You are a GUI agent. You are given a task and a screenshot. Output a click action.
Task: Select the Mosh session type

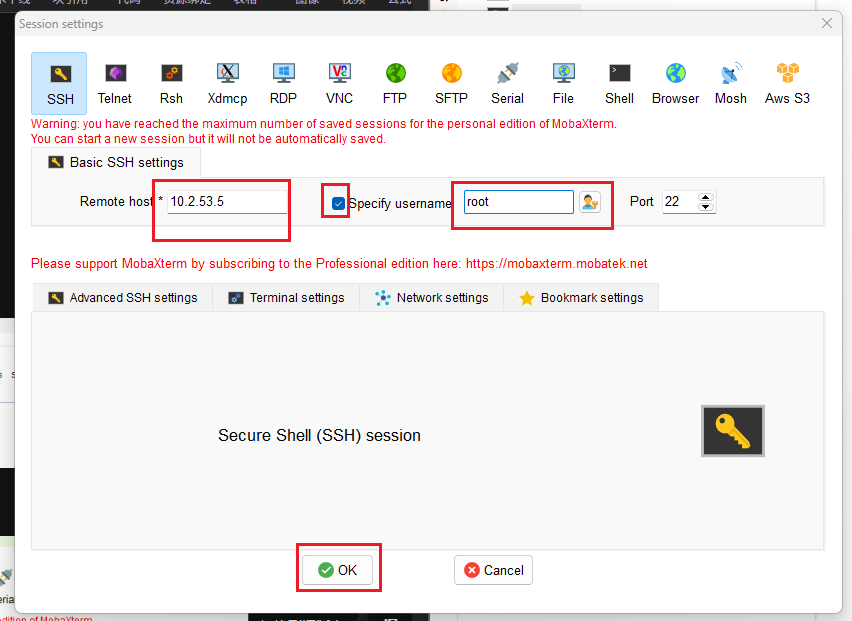click(x=731, y=84)
